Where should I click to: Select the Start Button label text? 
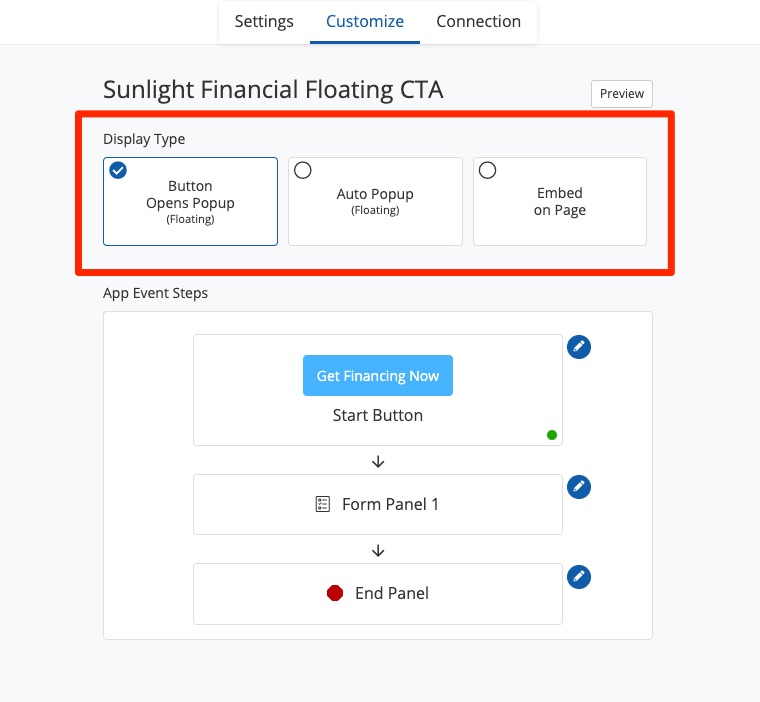378,415
